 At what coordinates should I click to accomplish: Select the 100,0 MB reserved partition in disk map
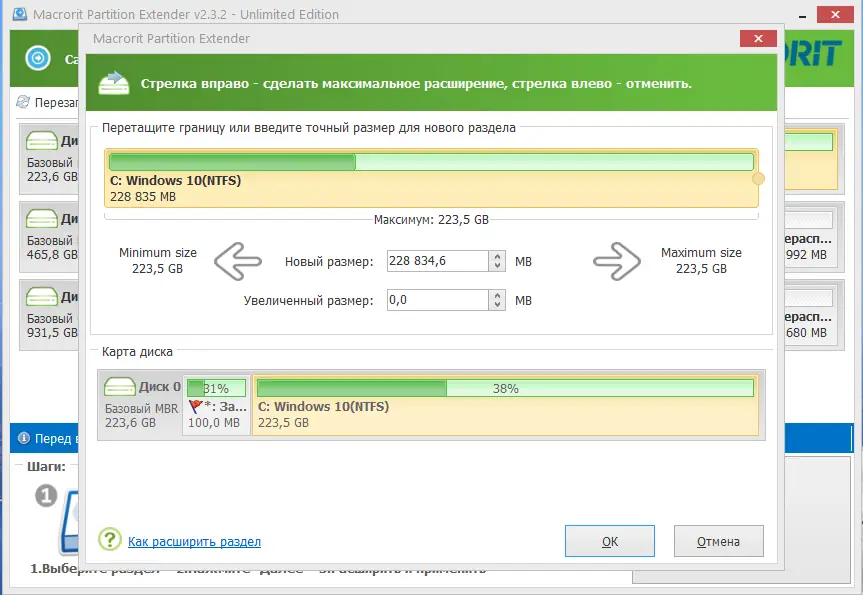point(216,405)
